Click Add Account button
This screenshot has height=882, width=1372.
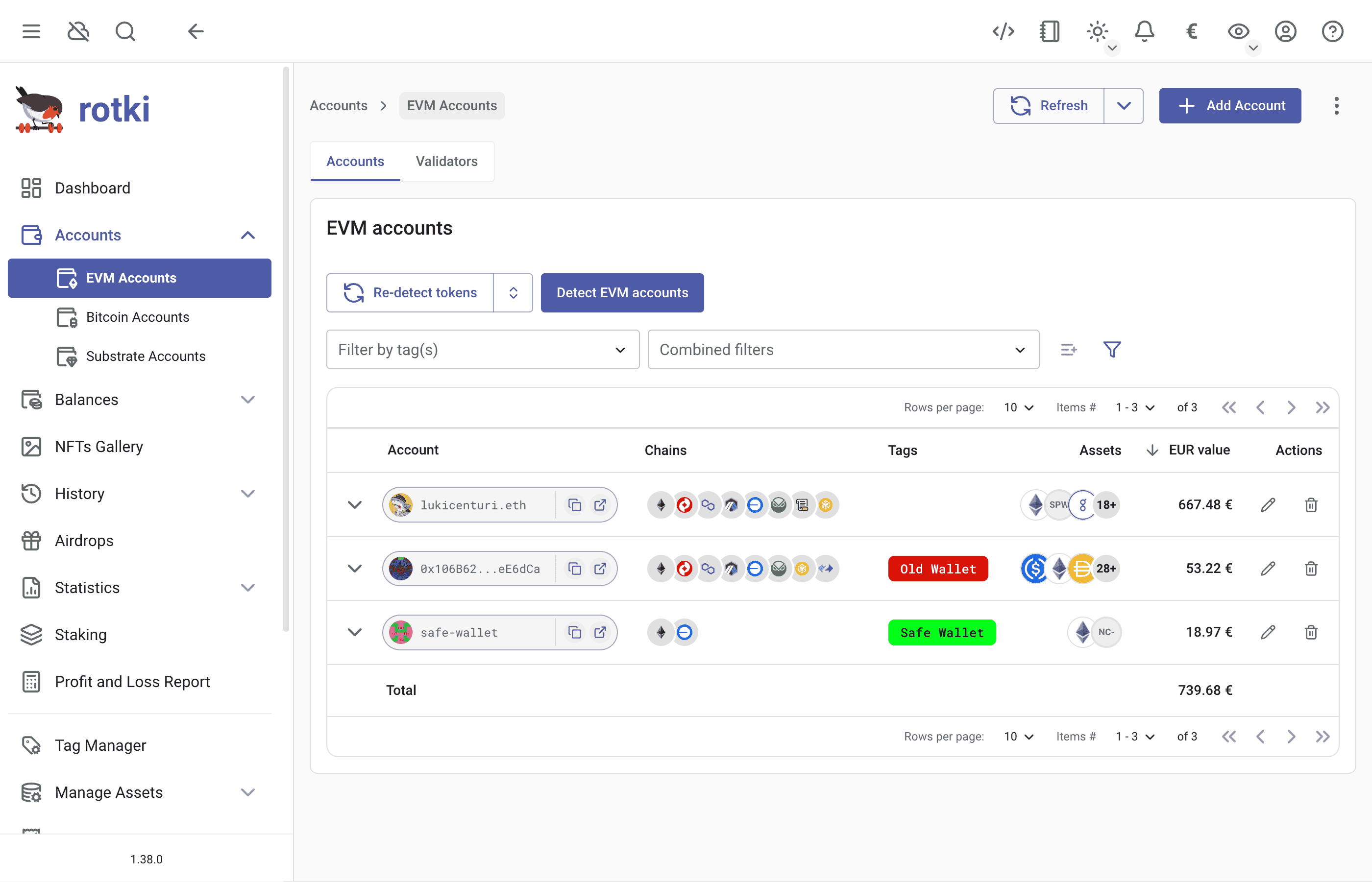pyautogui.click(x=1230, y=105)
